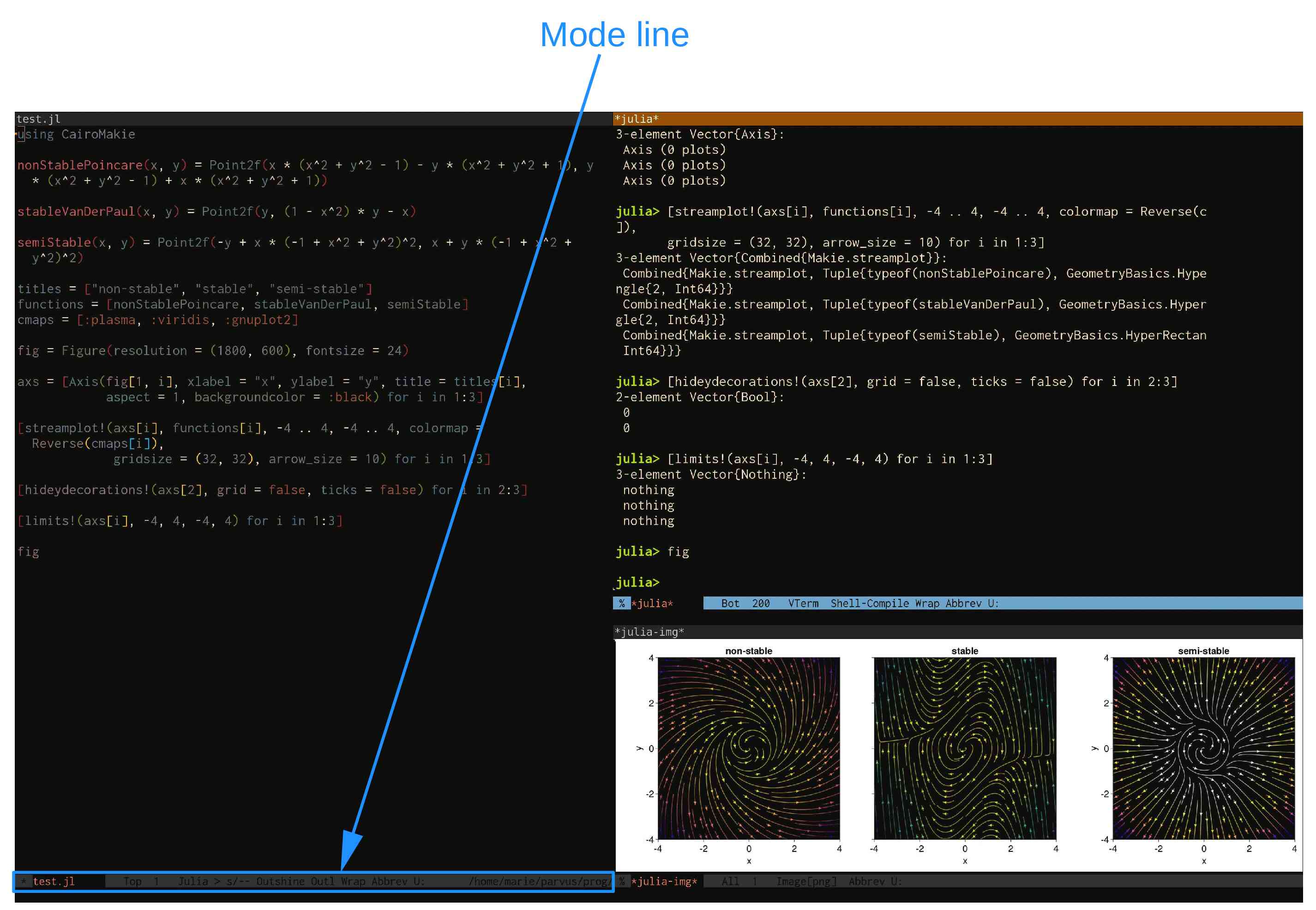The image size is (1316, 910).
Task: Click the modified asterisk indicator before test.jl
Action: [x=24, y=881]
